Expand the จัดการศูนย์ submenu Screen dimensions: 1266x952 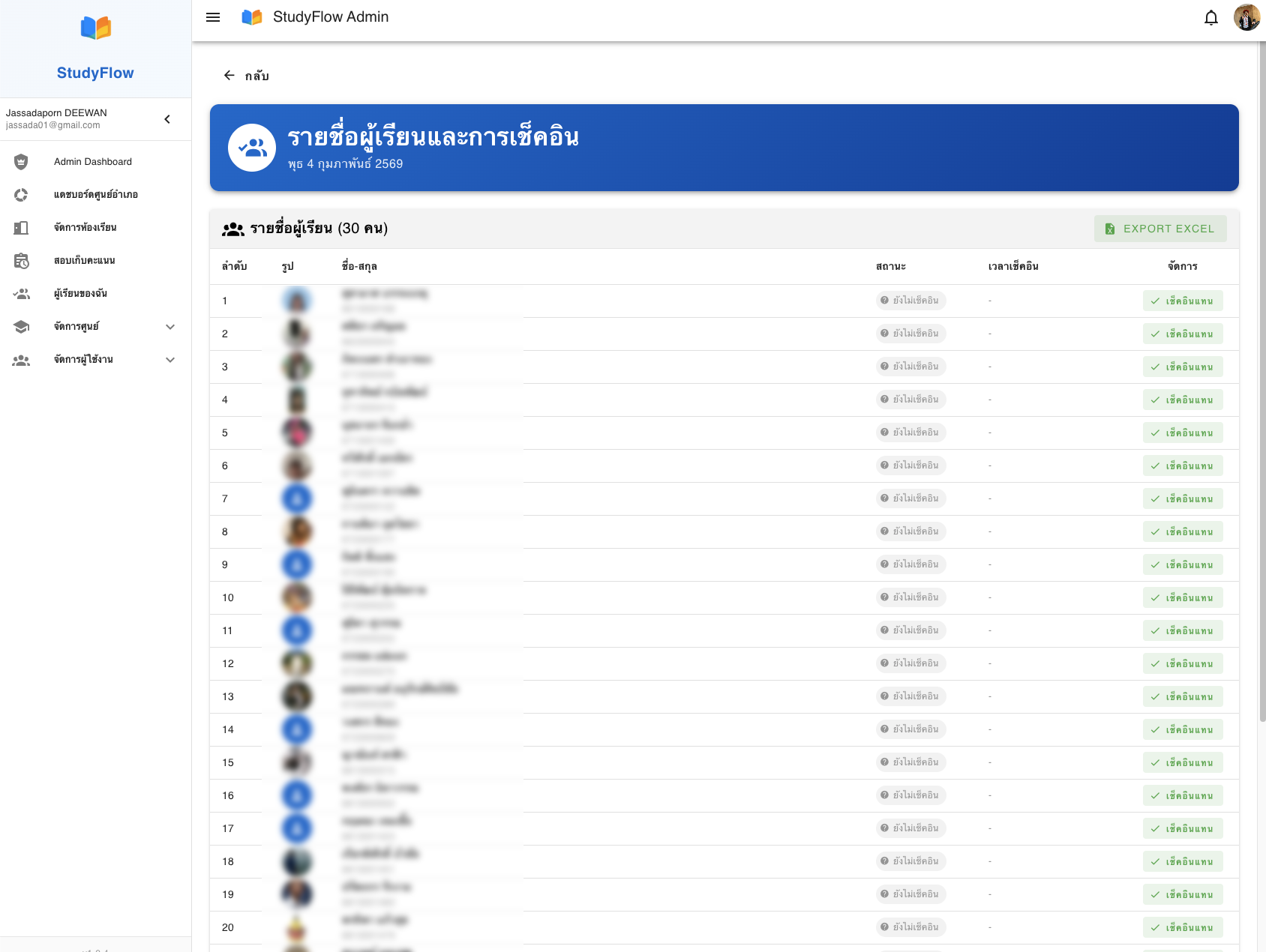pyautogui.click(x=170, y=327)
